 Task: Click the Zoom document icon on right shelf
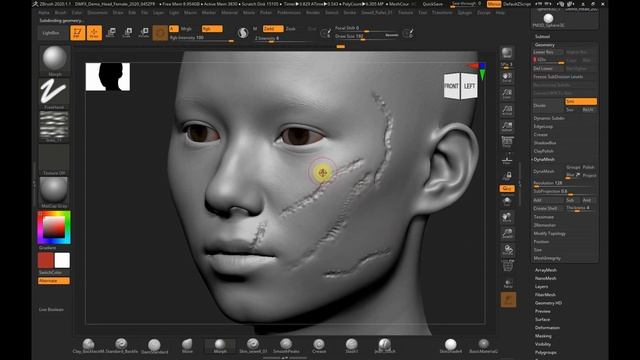point(507,93)
